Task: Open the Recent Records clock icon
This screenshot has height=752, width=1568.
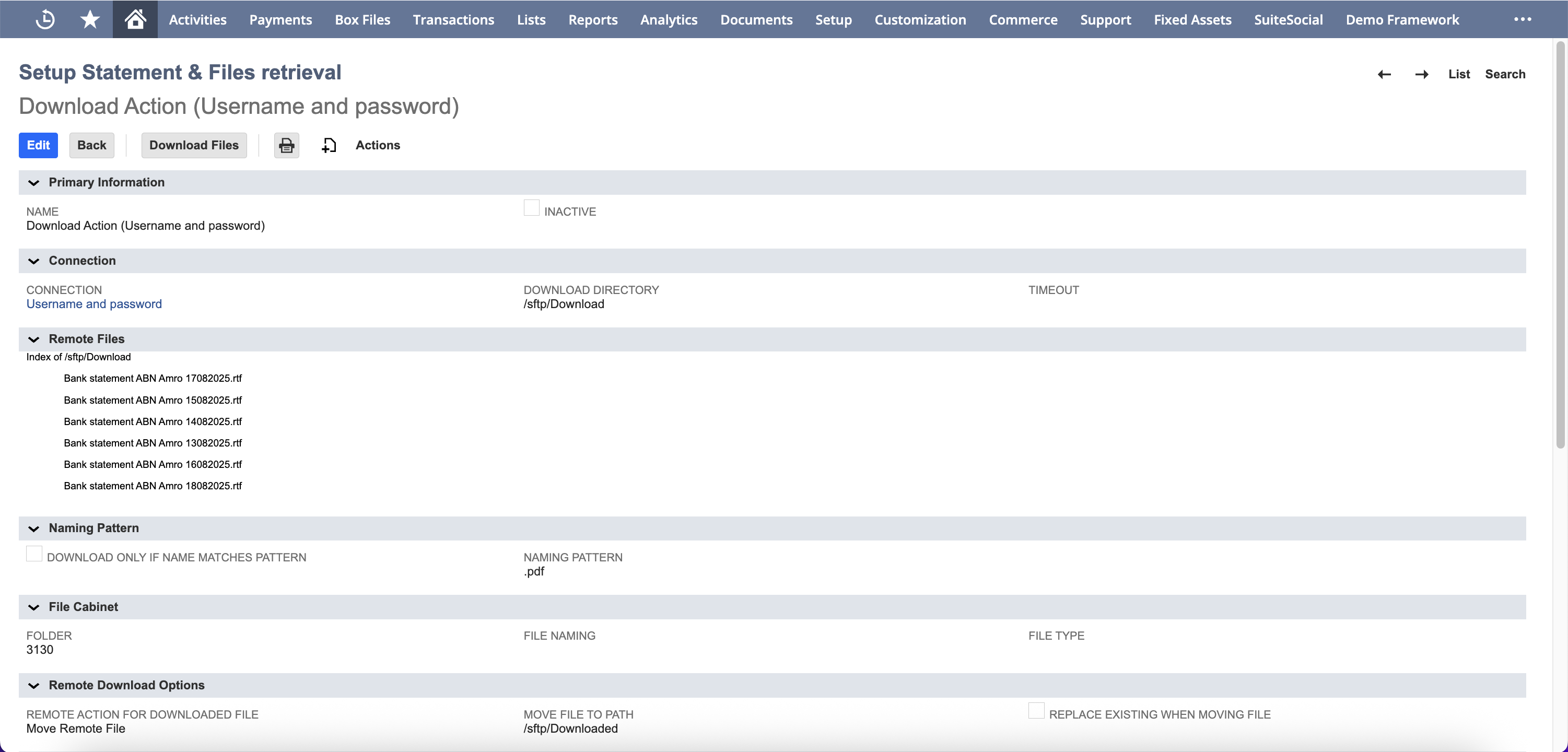Action: click(x=45, y=19)
